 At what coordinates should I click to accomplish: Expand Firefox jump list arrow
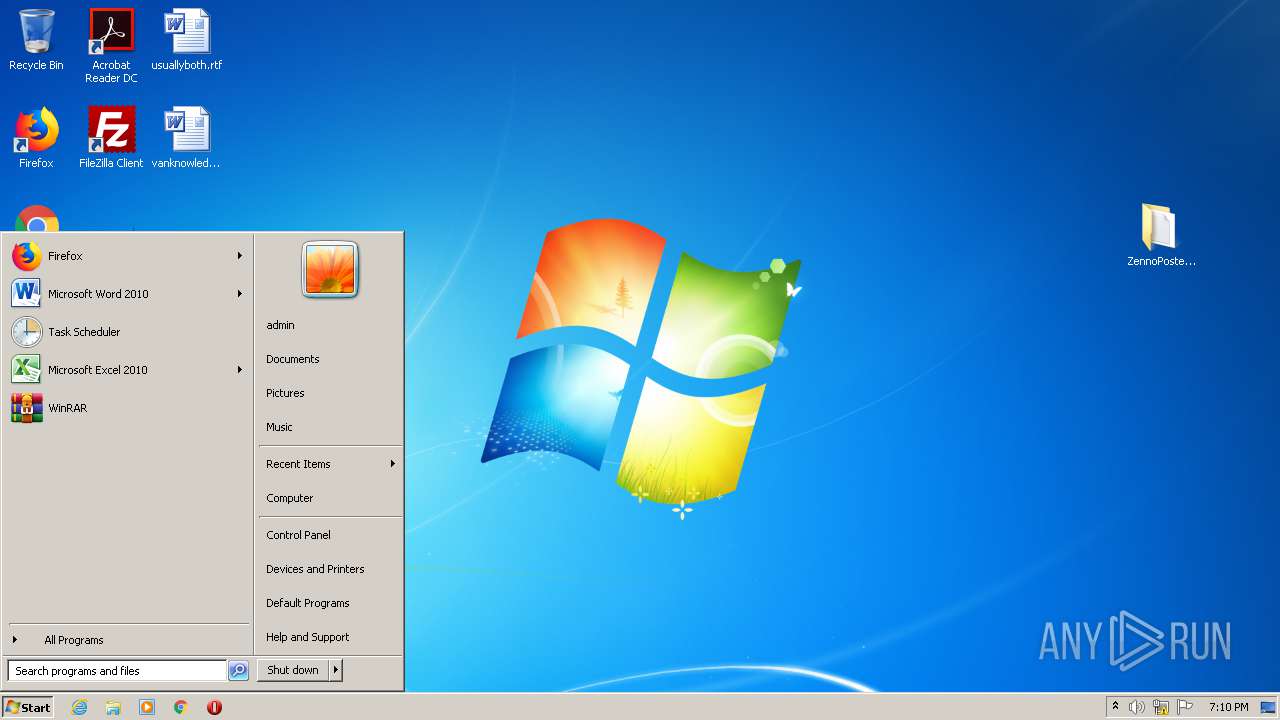pyautogui.click(x=240, y=256)
